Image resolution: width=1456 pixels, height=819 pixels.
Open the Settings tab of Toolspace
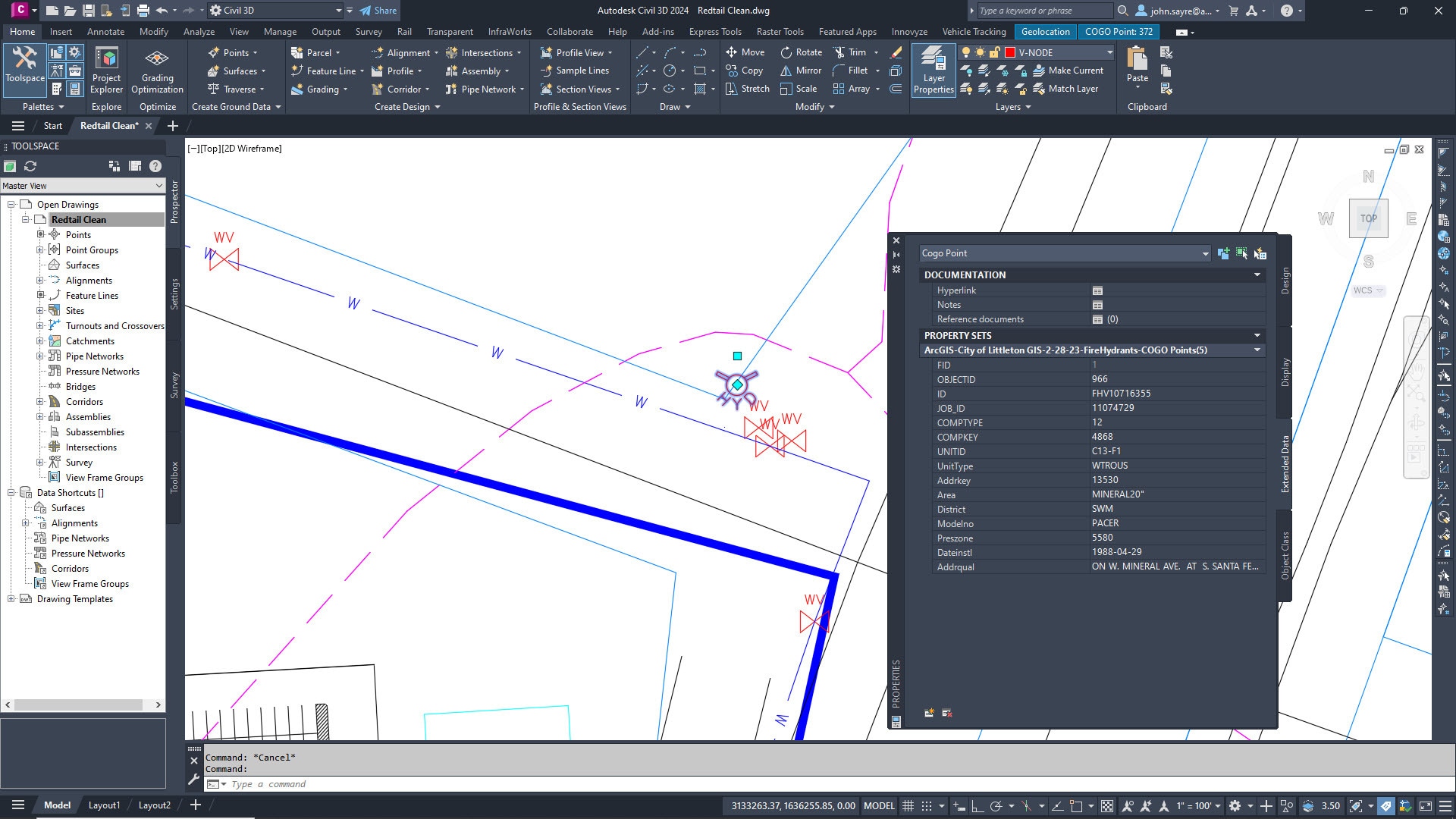coord(174,294)
